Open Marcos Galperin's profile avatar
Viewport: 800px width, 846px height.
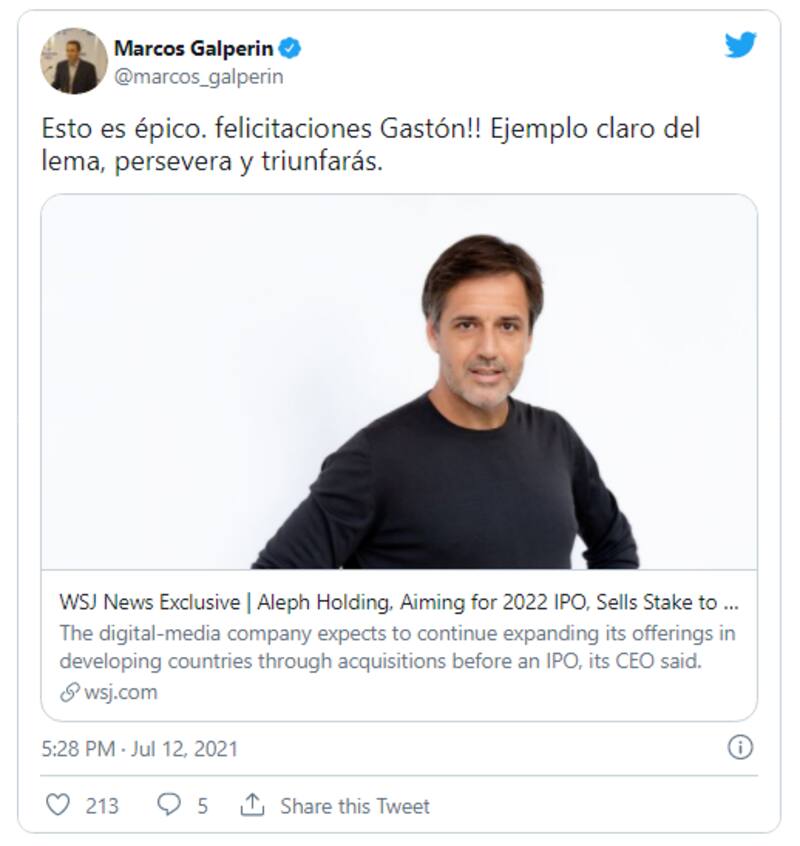[74, 61]
